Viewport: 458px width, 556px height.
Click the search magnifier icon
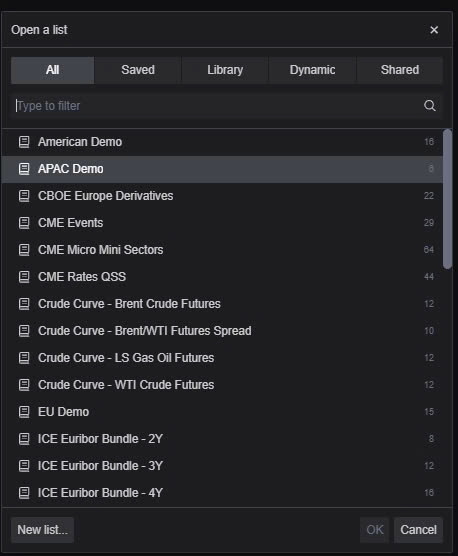tap(430, 106)
